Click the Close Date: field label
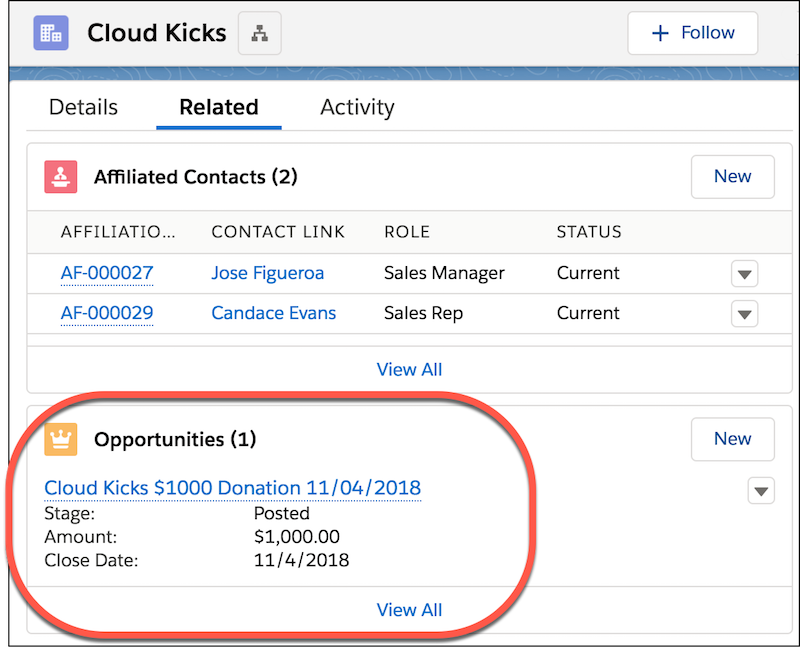This screenshot has height=648, width=800. (x=91, y=560)
